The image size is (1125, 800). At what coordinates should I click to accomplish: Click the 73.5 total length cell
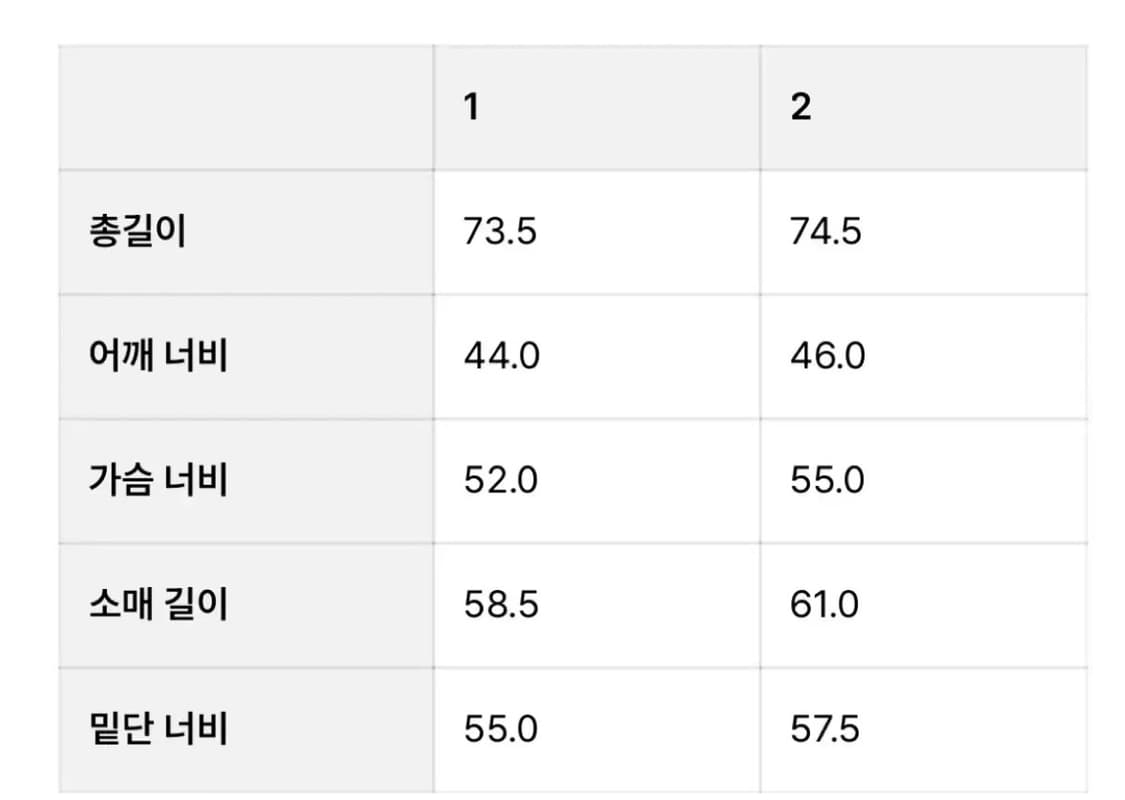[500, 232]
